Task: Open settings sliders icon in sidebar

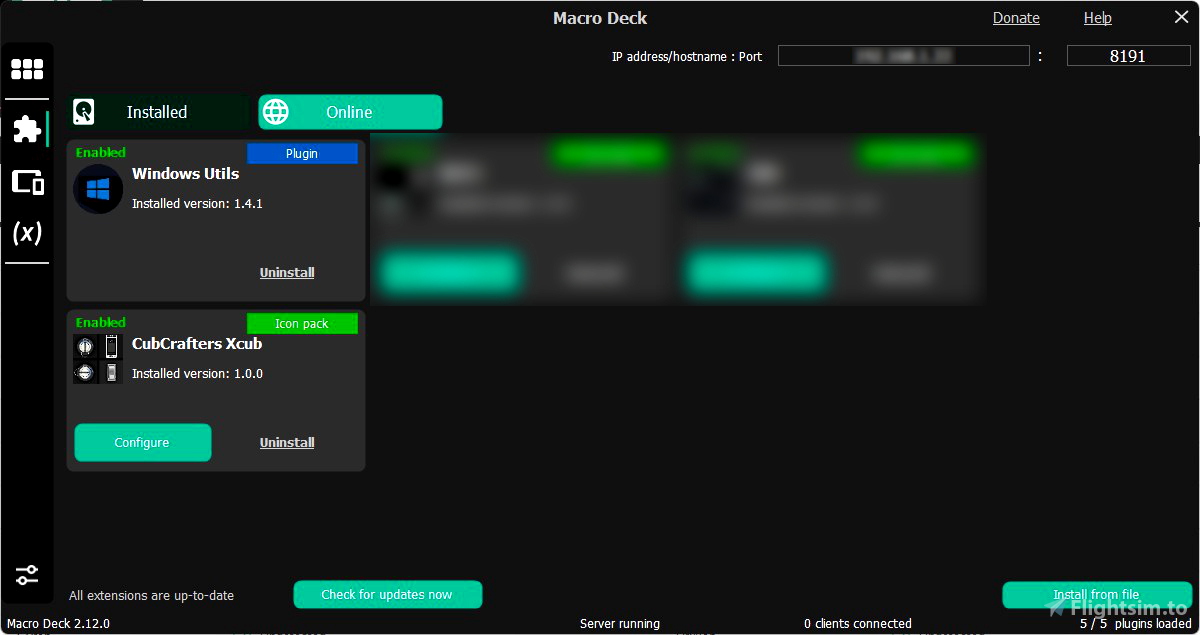Action: coord(27,575)
